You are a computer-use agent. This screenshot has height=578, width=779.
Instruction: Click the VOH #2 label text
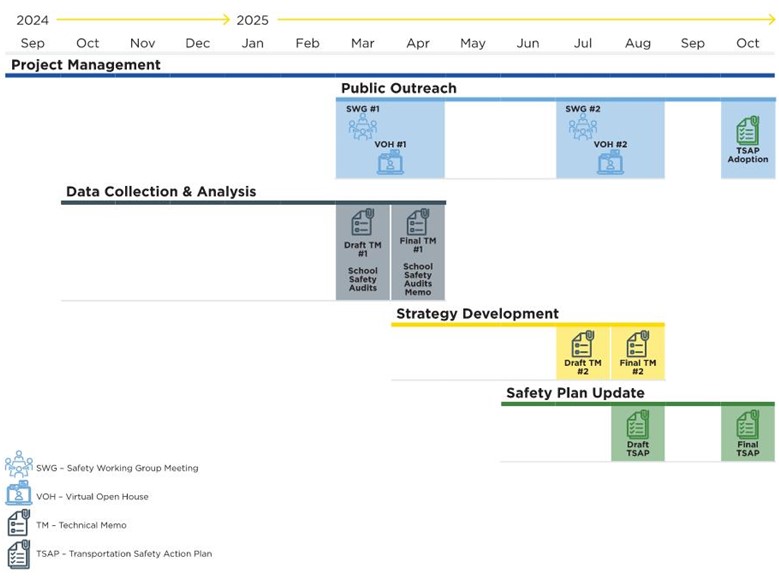pyautogui.click(x=610, y=144)
